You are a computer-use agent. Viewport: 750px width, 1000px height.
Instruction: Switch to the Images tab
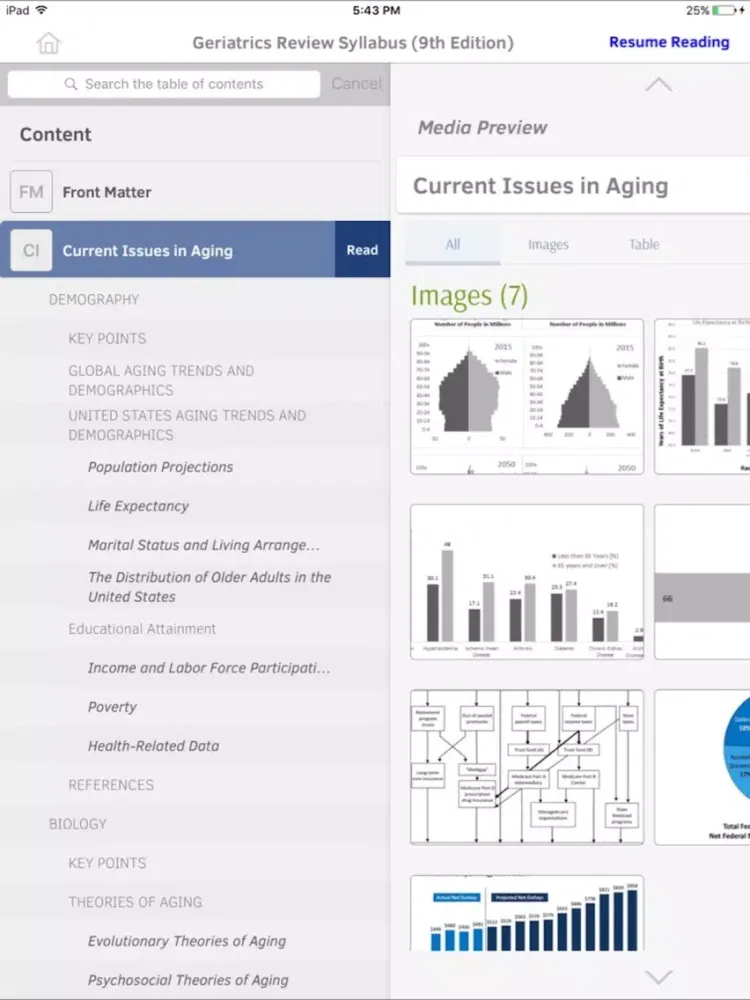pos(548,244)
